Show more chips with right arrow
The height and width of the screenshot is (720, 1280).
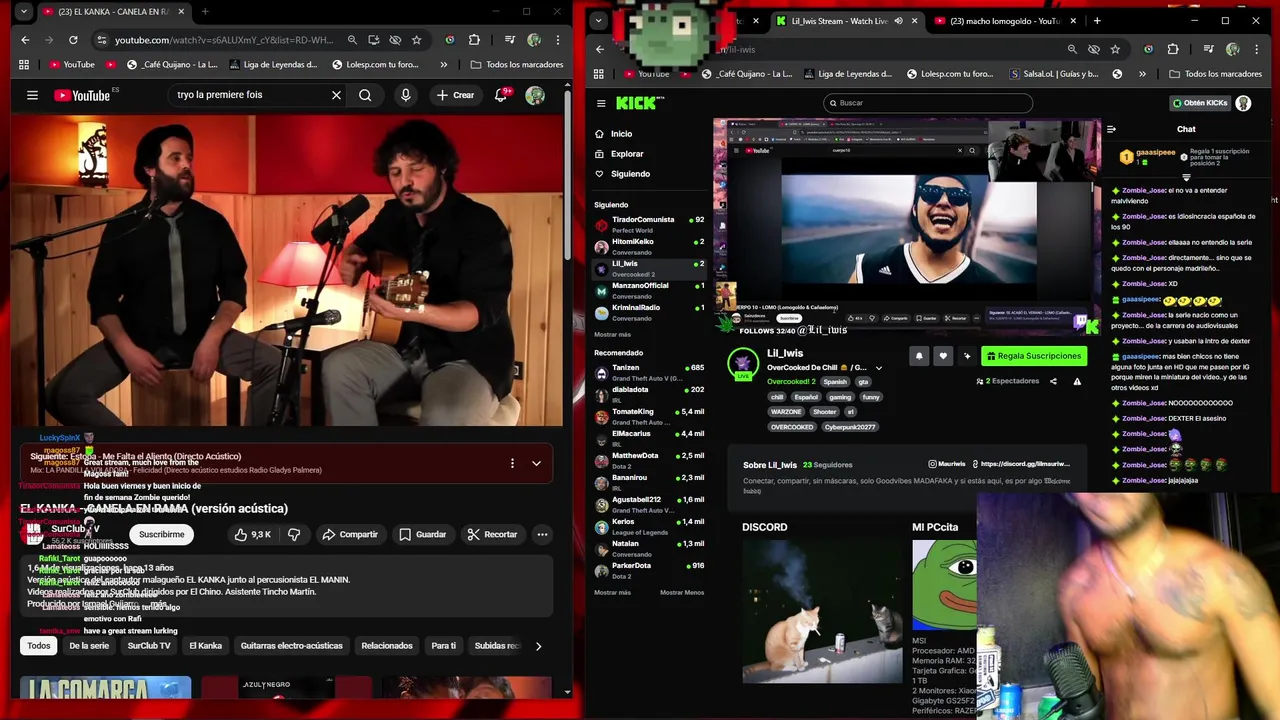click(538, 646)
